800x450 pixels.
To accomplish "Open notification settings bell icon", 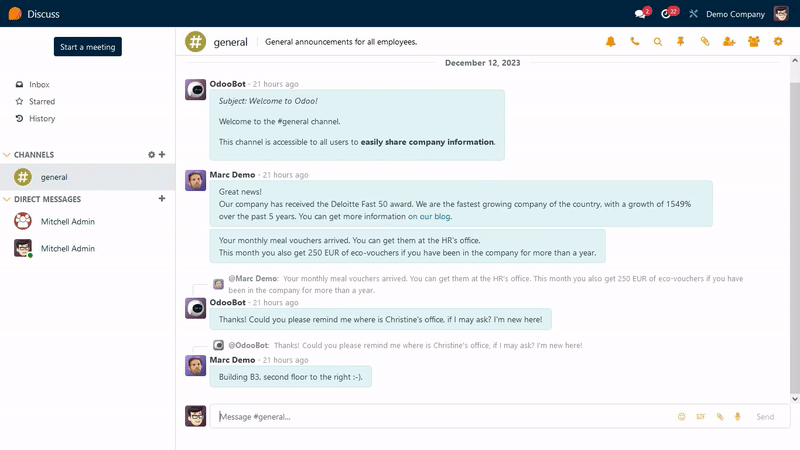I will pos(611,42).
